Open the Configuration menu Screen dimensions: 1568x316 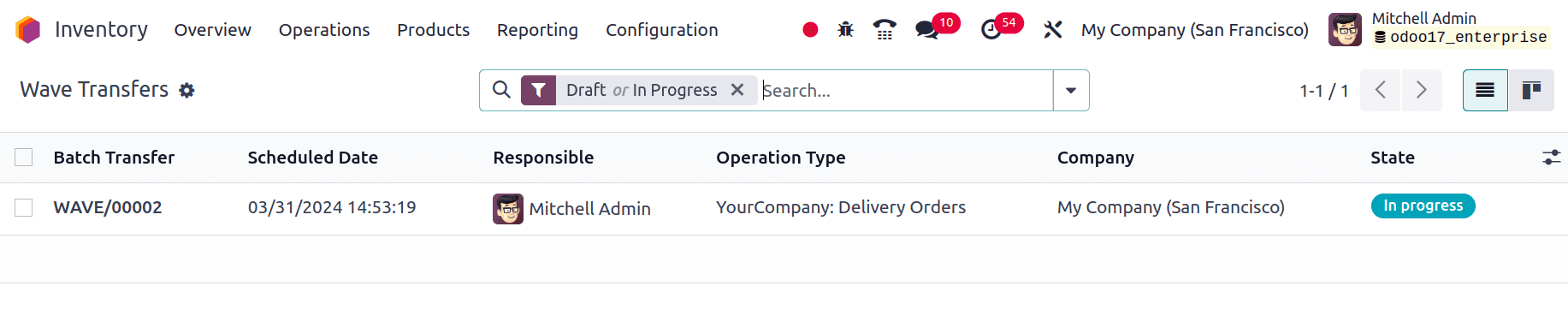click(662, 30)
